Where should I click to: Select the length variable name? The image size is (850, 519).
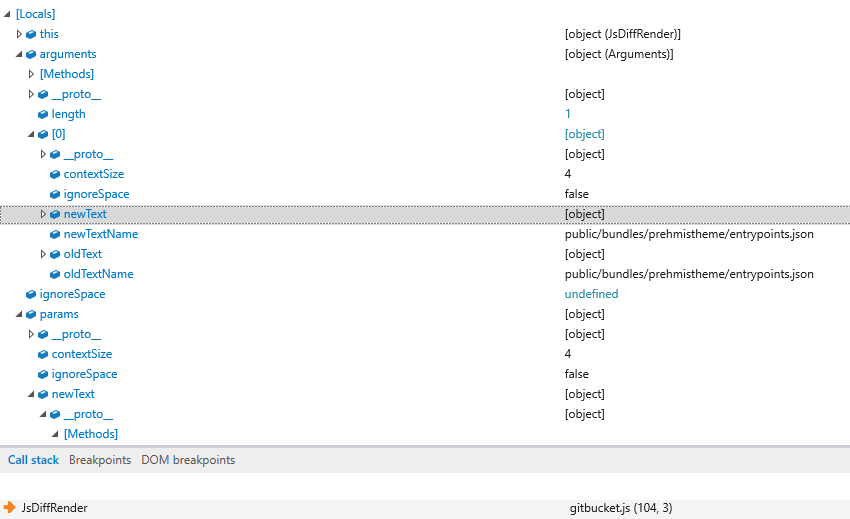point(68,114)
